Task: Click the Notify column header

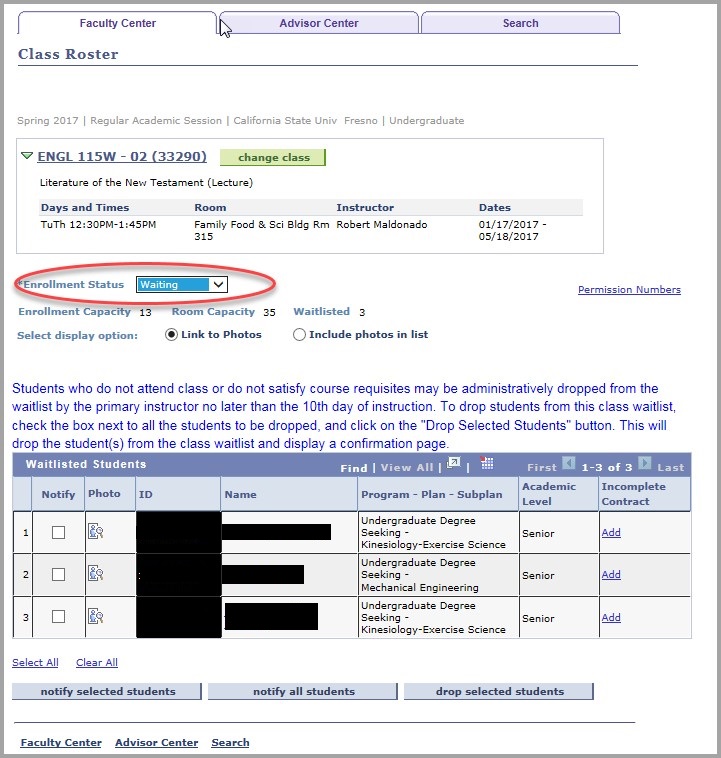Action: pyautogui.click(x=58, y=495)
